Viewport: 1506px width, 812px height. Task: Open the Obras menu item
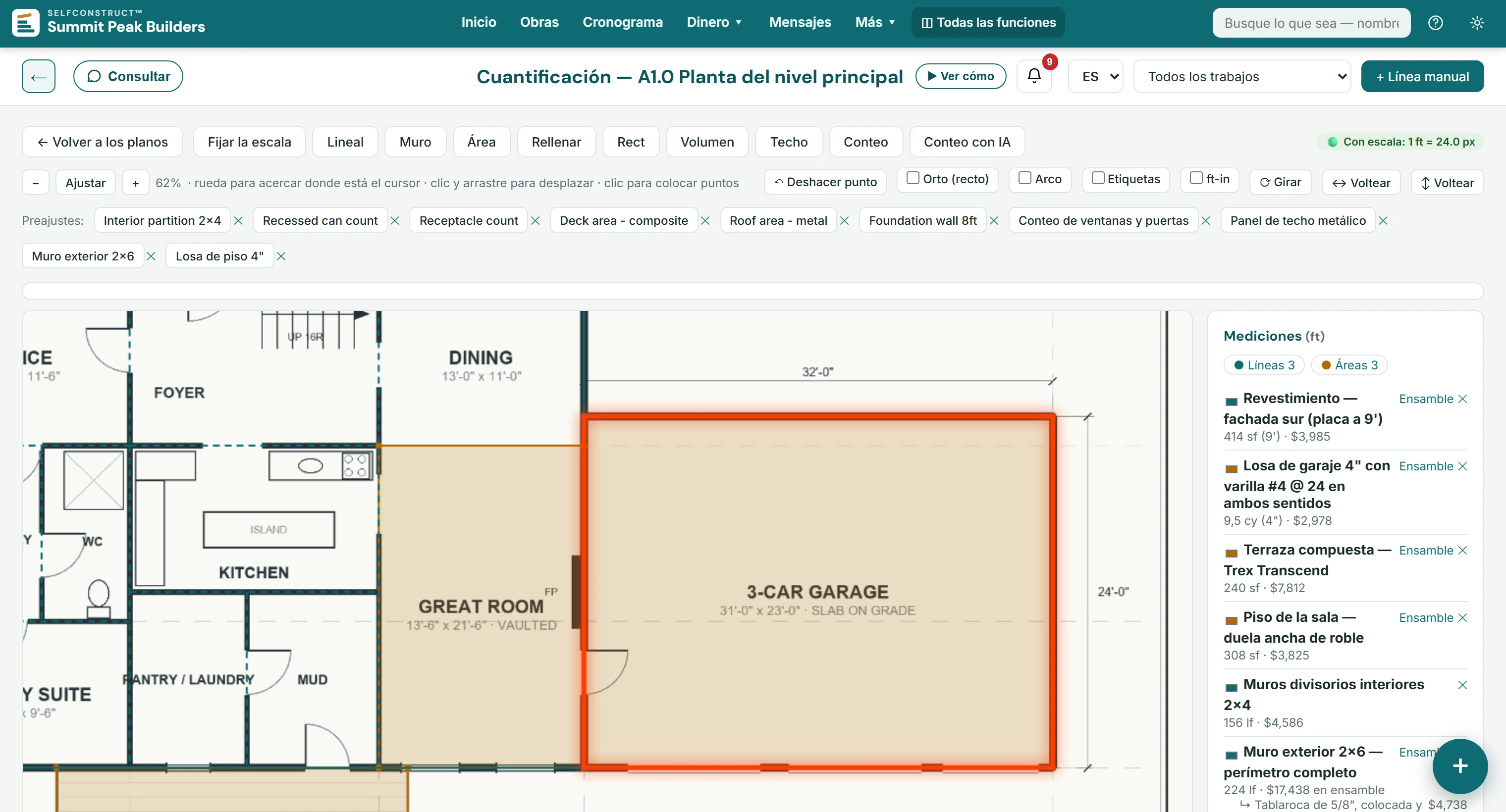(539, 22)
